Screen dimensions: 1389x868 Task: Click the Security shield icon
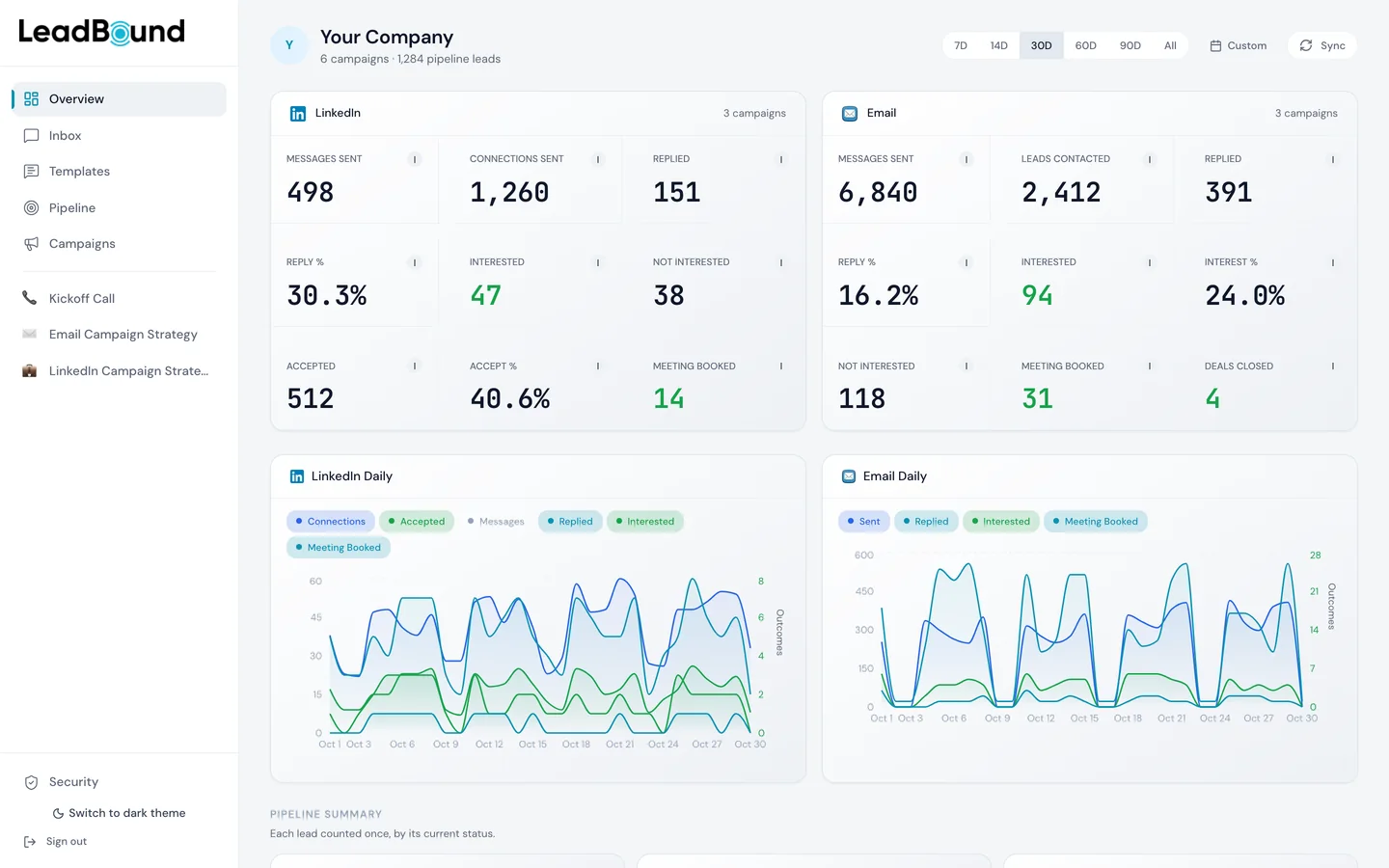tap(31, 782)
